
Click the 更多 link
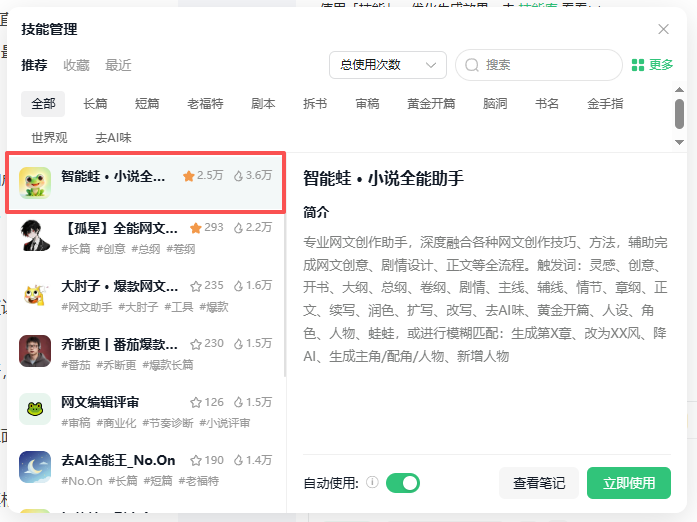[661, 65]
